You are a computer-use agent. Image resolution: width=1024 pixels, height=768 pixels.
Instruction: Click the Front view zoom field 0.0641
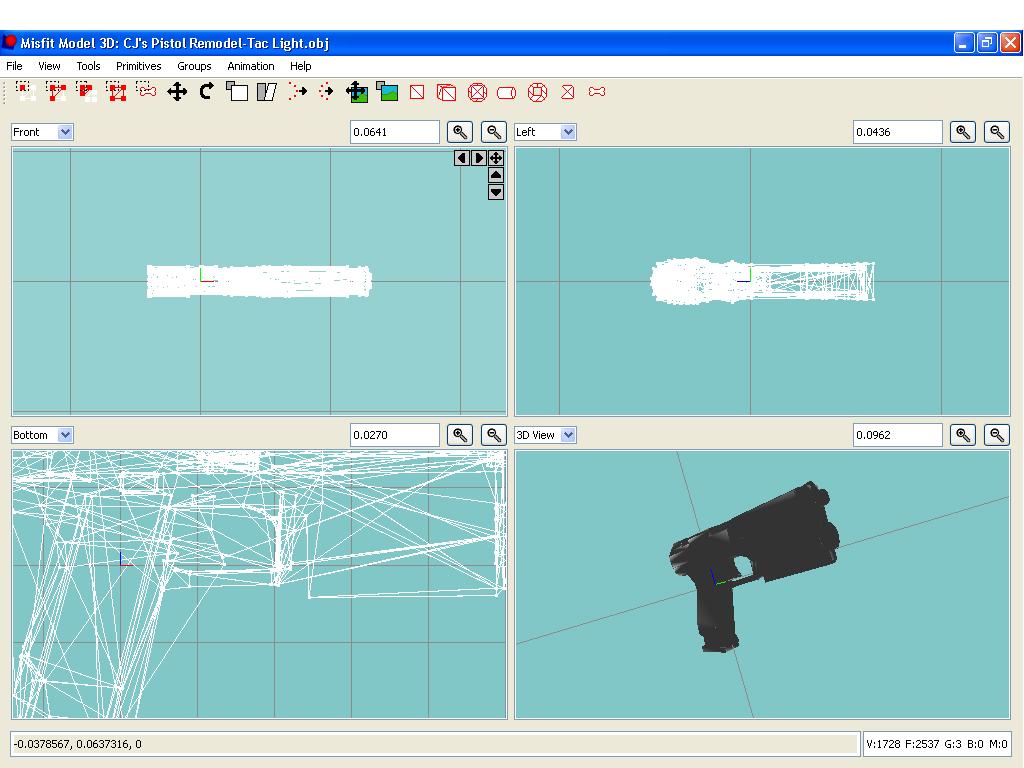(x=395, y=132)
